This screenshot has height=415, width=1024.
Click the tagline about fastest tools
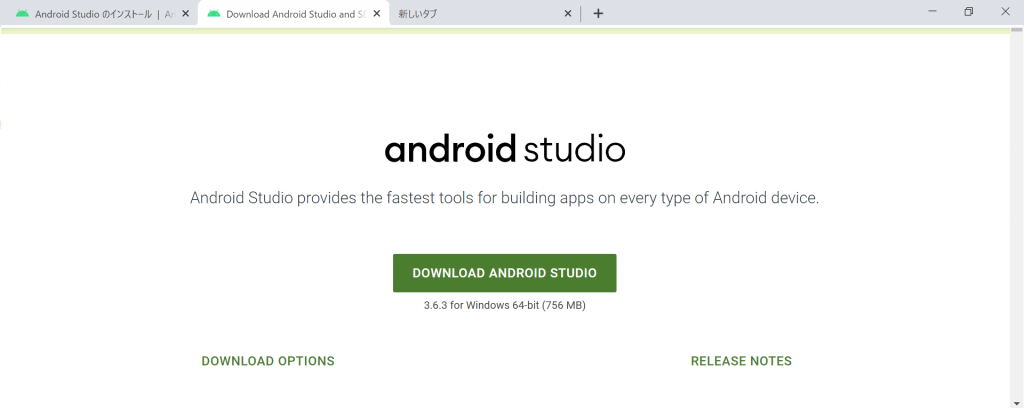pyautogui.click(x=504, y=198)
